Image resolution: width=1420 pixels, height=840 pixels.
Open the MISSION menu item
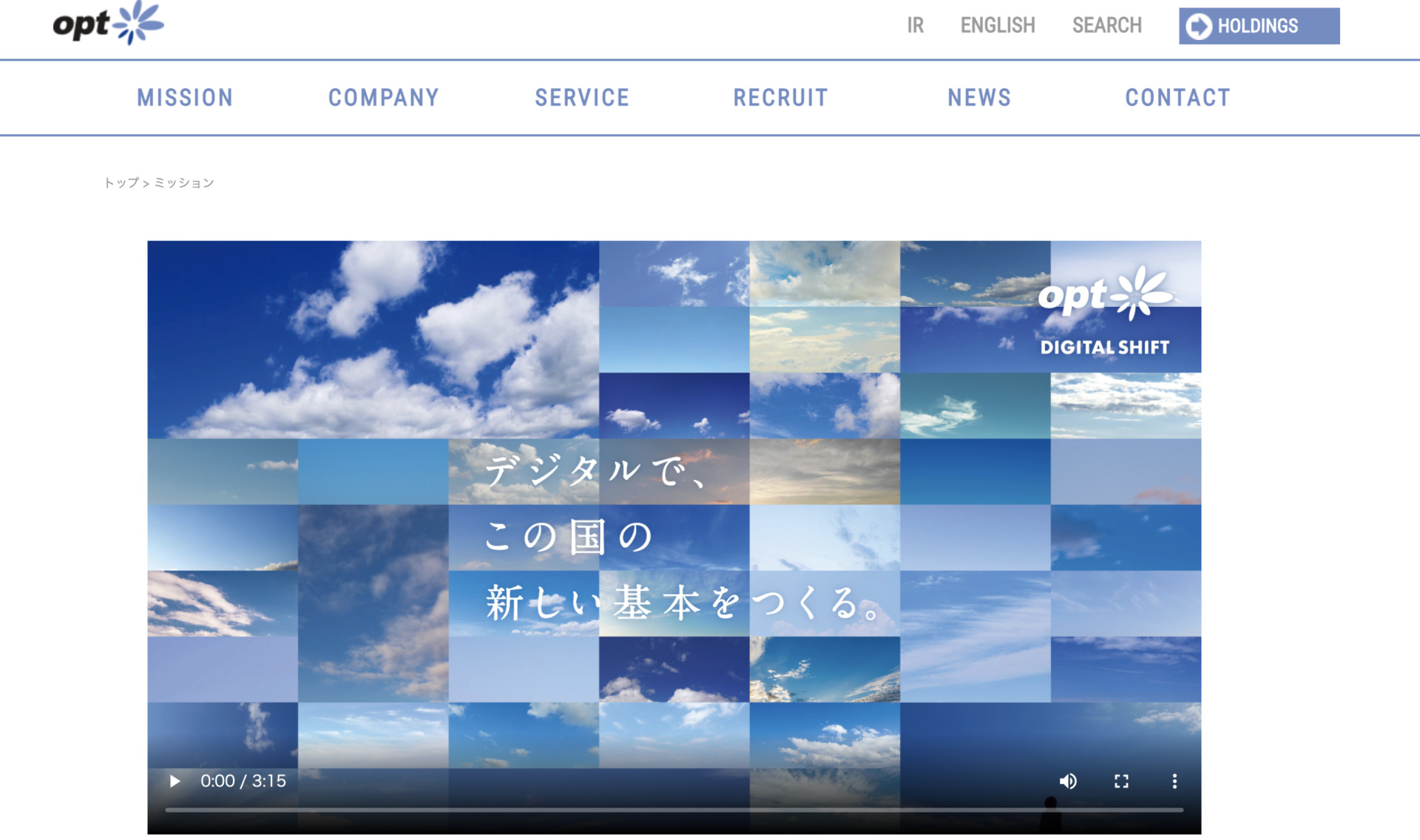[x=185, y=98]
